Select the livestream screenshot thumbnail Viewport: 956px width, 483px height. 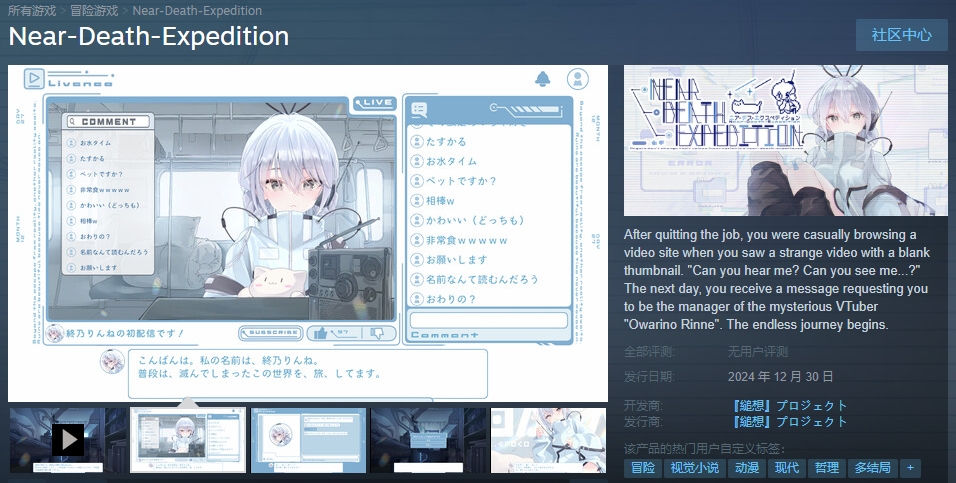188,440
